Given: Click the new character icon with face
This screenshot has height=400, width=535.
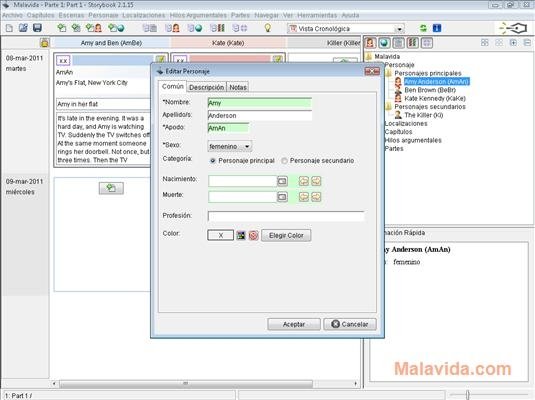Looking at the screenshot, I should click(94, 28).
